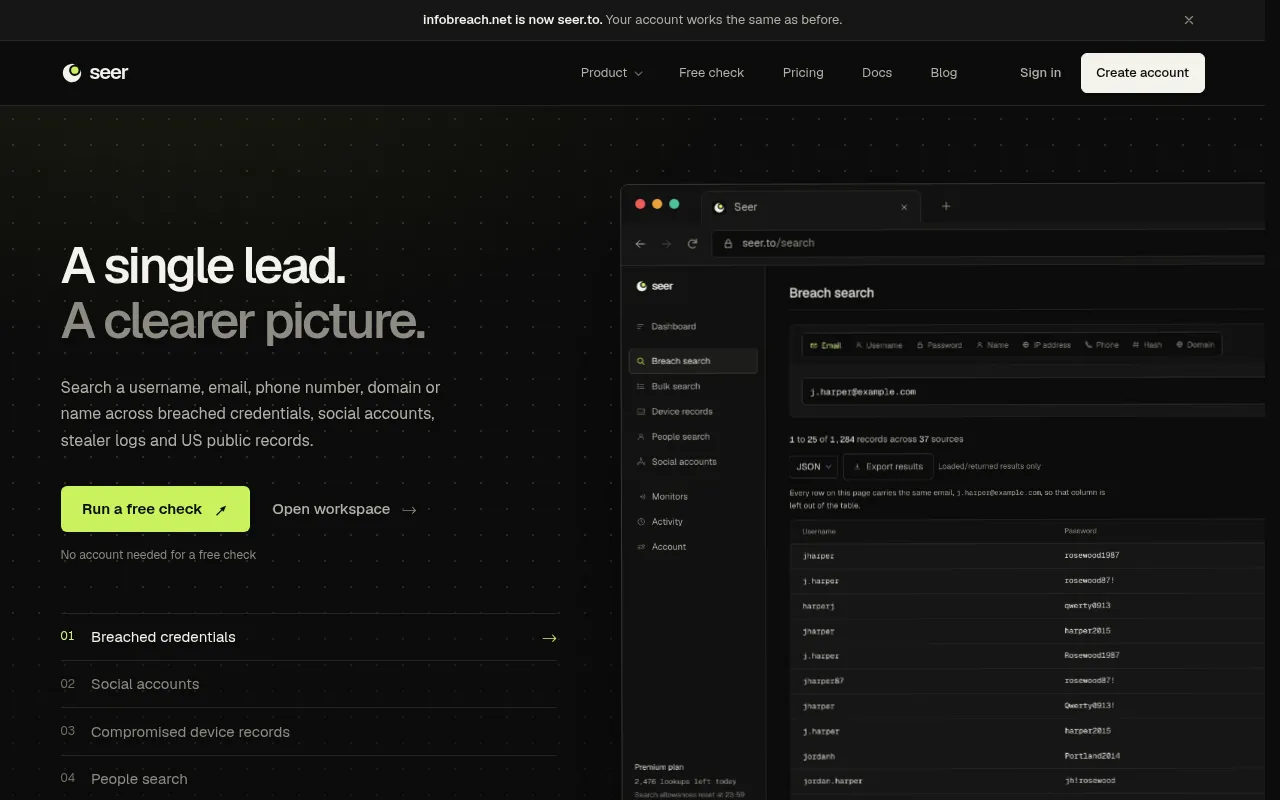Screen dimensions: 1280x800
Task: Close the Seer browser tab
Action: pos(904,207)
